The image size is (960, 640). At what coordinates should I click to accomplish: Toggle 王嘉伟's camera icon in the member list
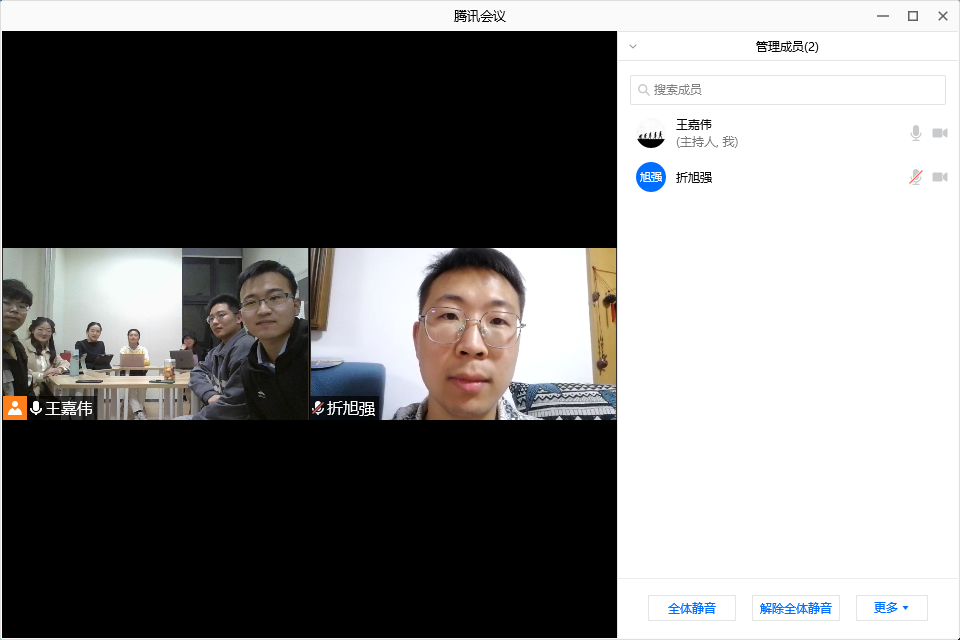[940, 133]
